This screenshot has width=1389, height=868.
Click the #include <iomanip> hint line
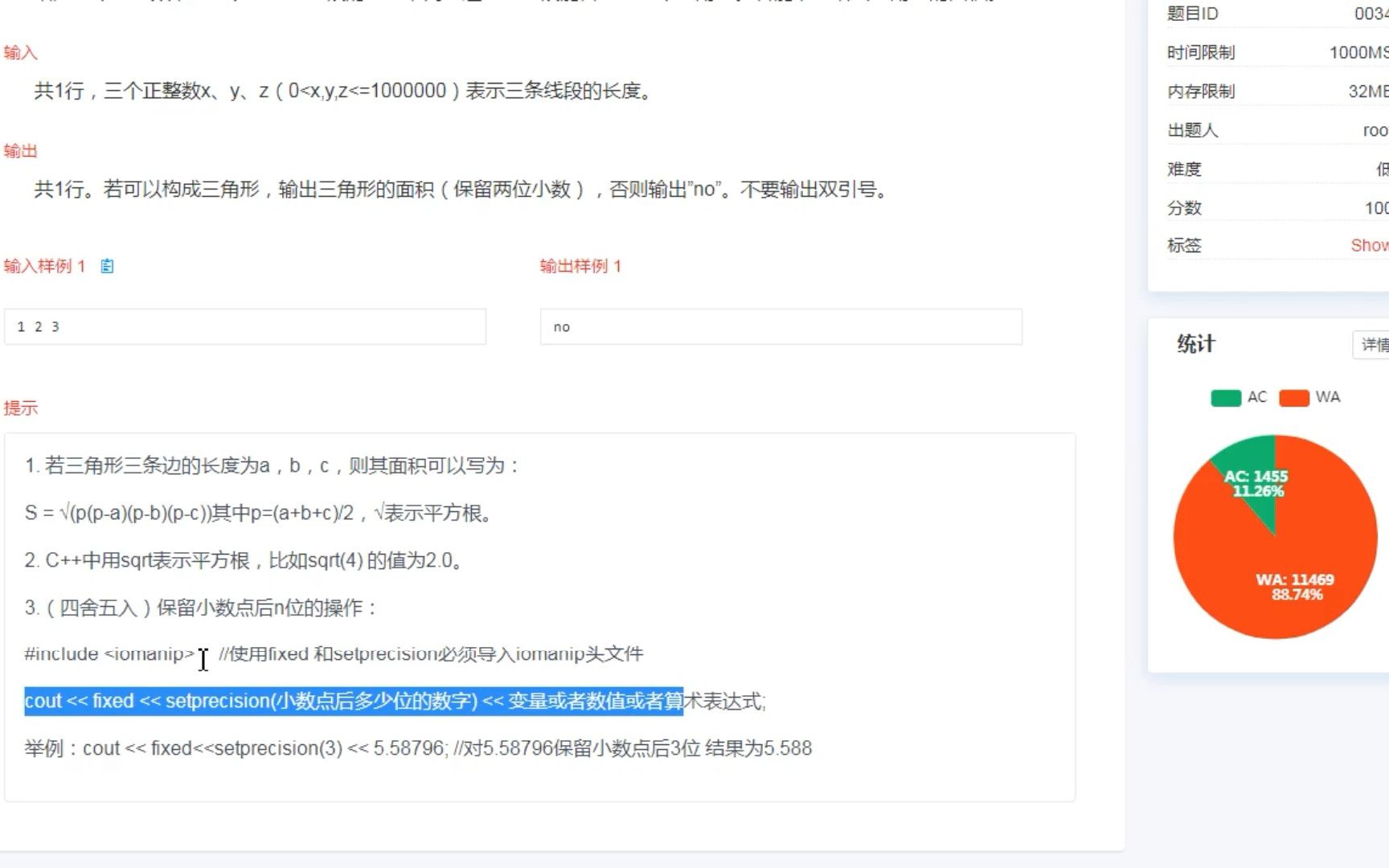point(334,654)
